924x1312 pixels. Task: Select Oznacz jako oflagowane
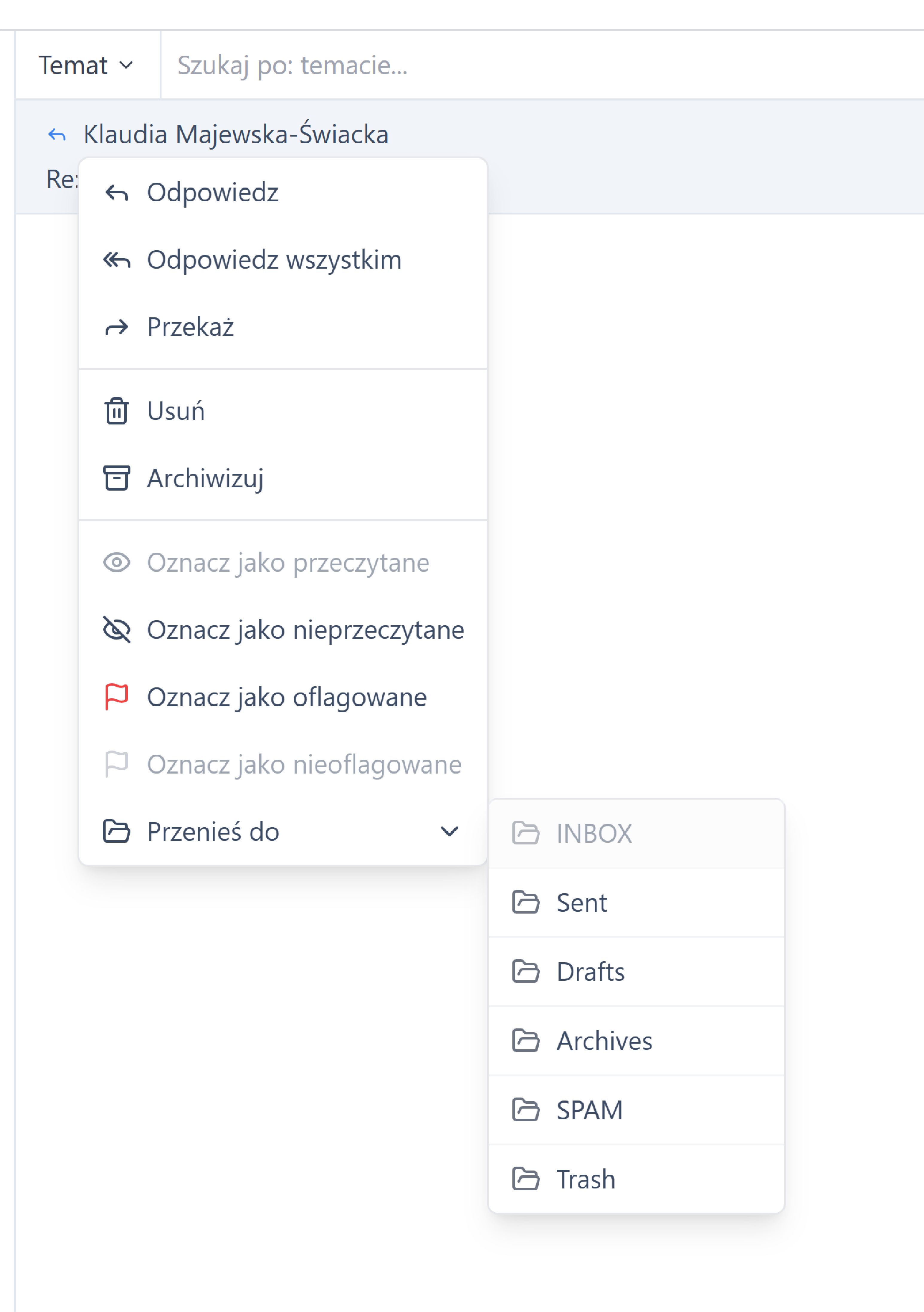point(286,697)
